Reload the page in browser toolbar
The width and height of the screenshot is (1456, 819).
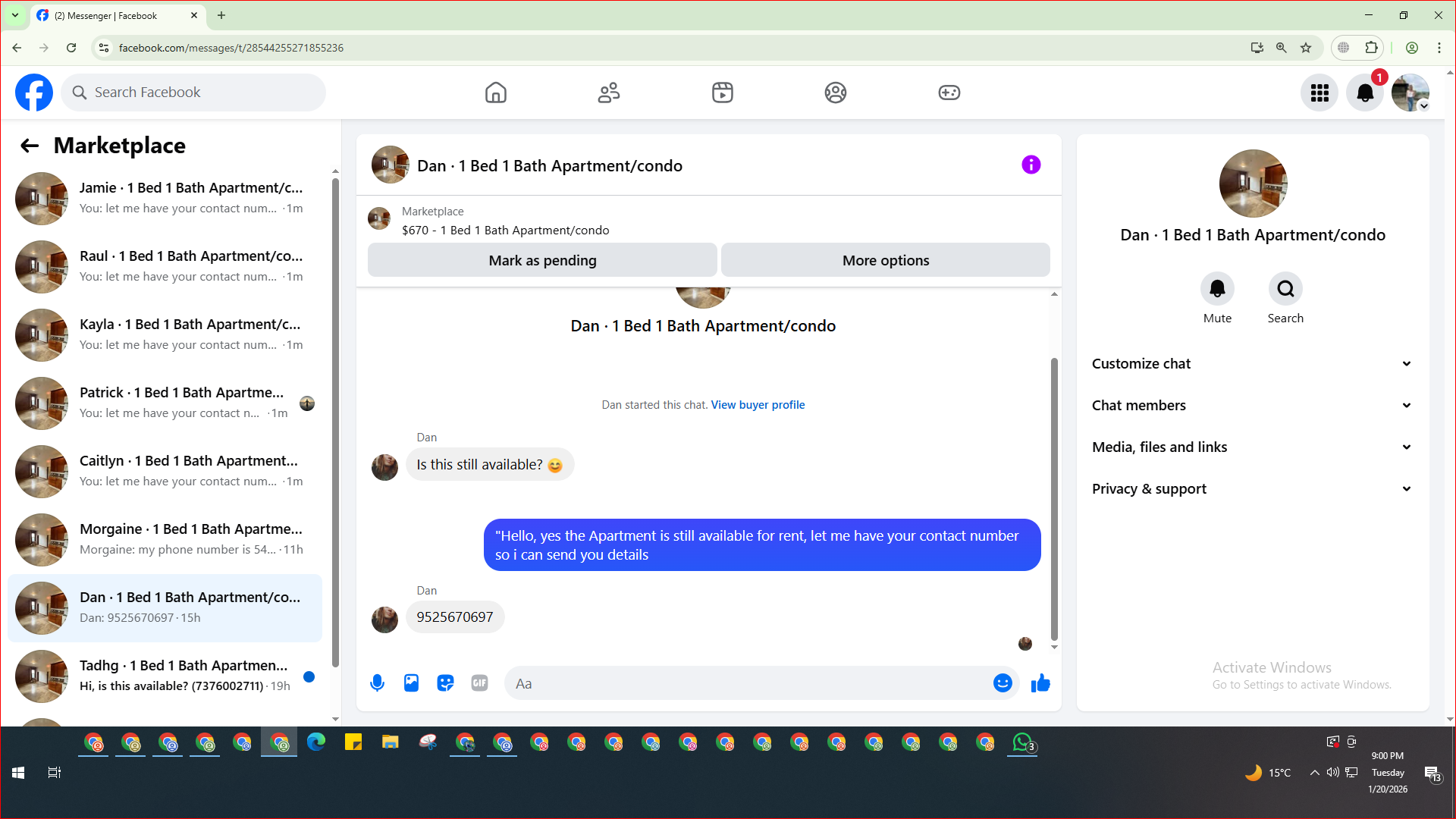(71, 48)
